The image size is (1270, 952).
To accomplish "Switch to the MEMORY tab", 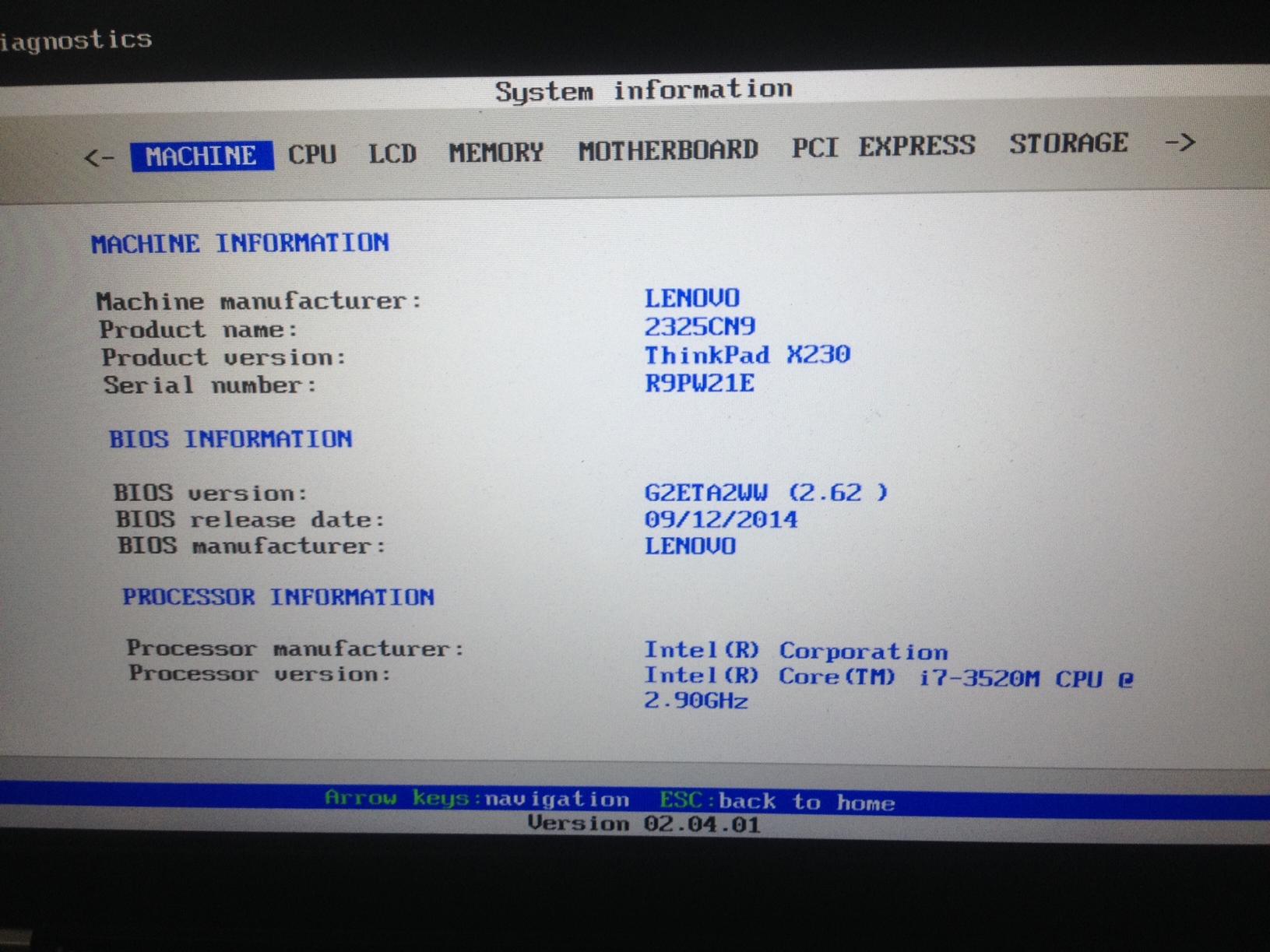I will [496, 152].
